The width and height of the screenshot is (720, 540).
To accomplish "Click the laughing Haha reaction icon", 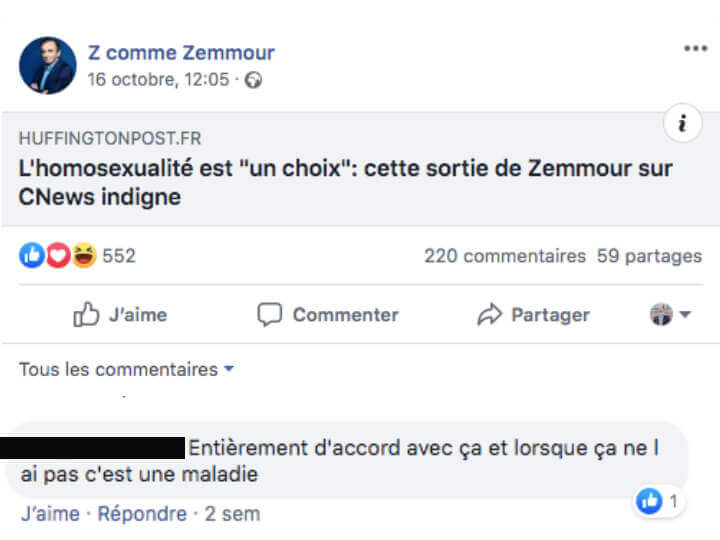I will pos(84,256).
